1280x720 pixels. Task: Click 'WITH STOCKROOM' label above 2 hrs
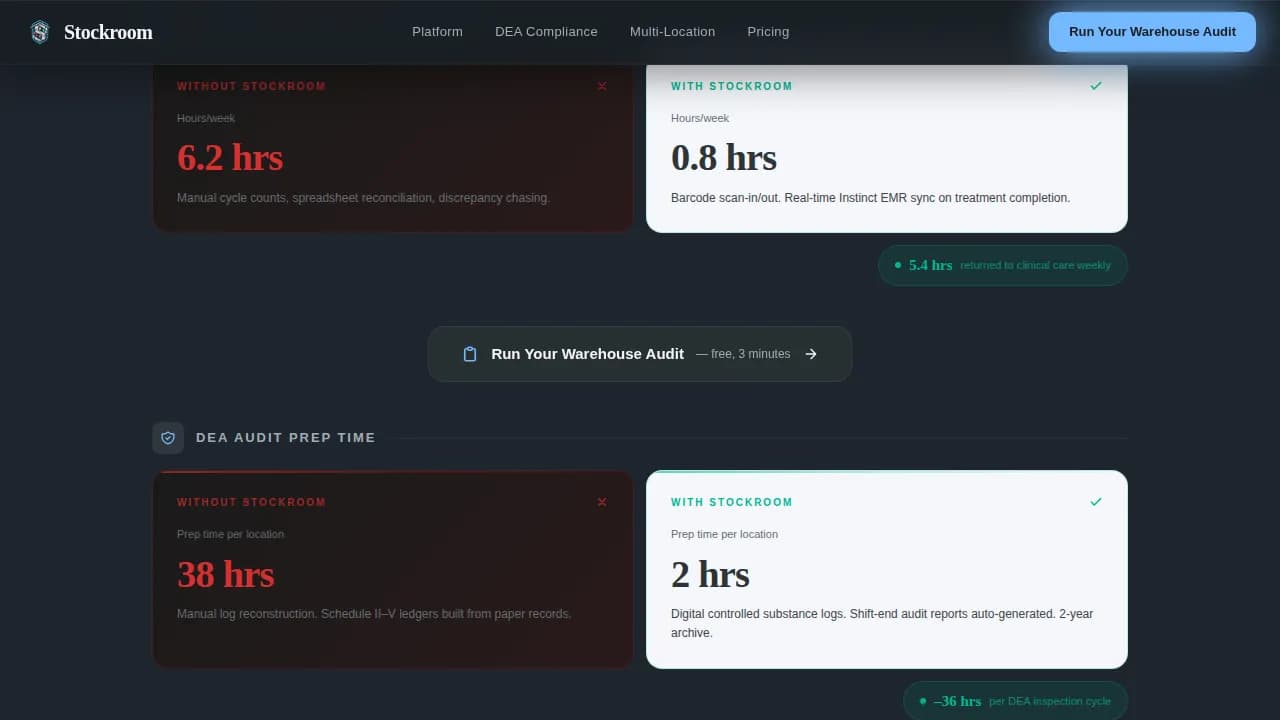(731, 502)
